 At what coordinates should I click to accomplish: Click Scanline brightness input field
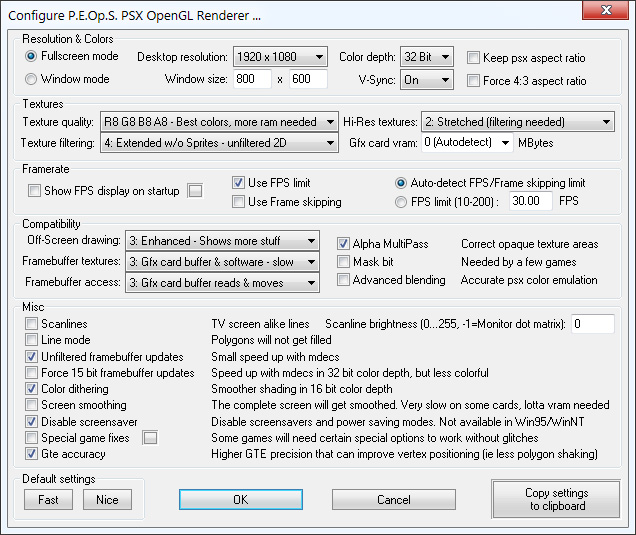click(x=593, y=324)
